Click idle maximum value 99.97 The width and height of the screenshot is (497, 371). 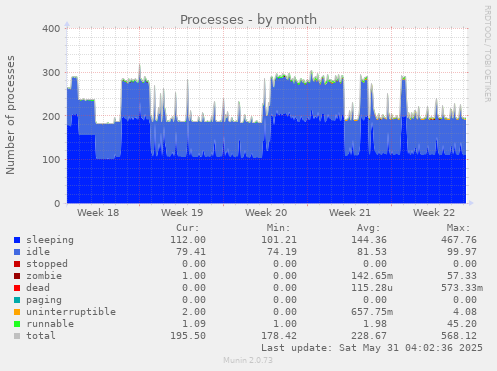[462, 252]
